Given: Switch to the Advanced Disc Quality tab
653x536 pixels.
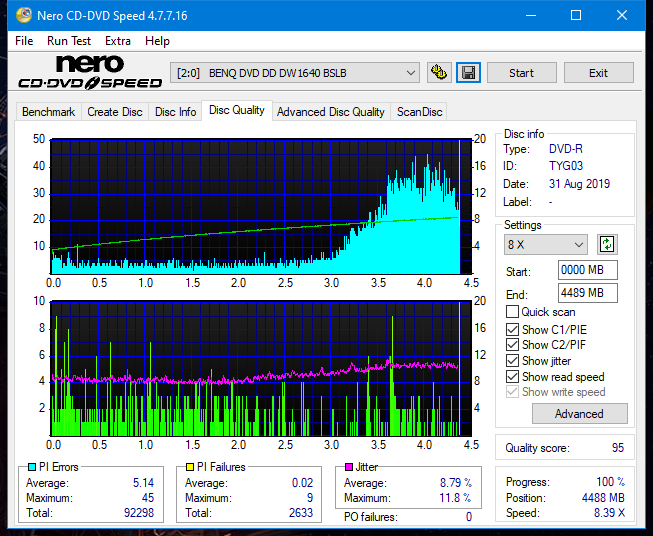Looking at the screenshot, I should (x=331, y=112).
